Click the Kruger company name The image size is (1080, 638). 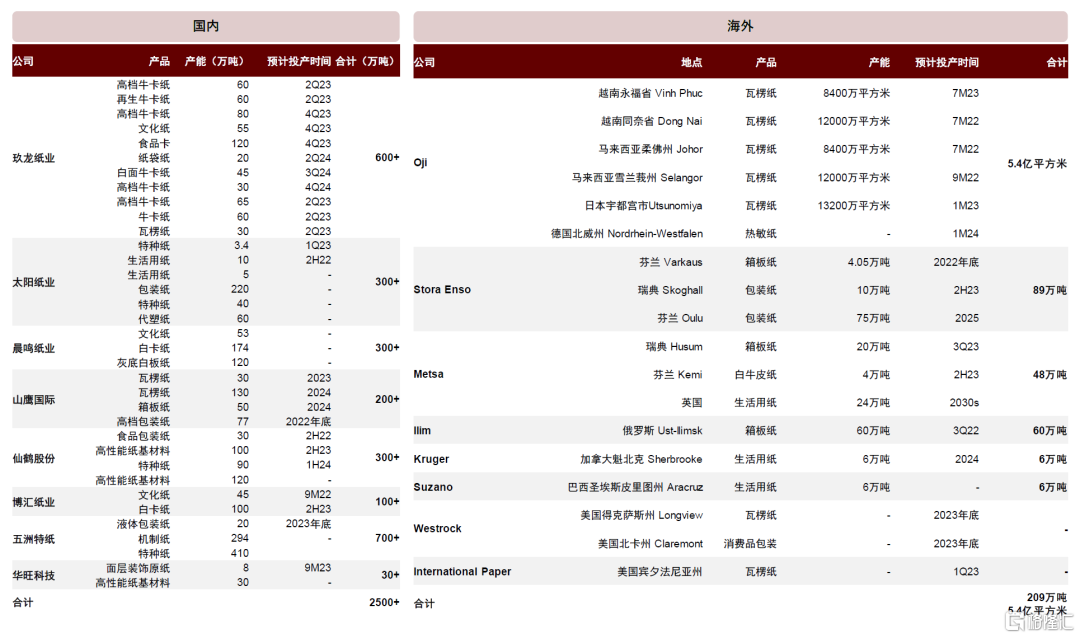click(431, 459)
